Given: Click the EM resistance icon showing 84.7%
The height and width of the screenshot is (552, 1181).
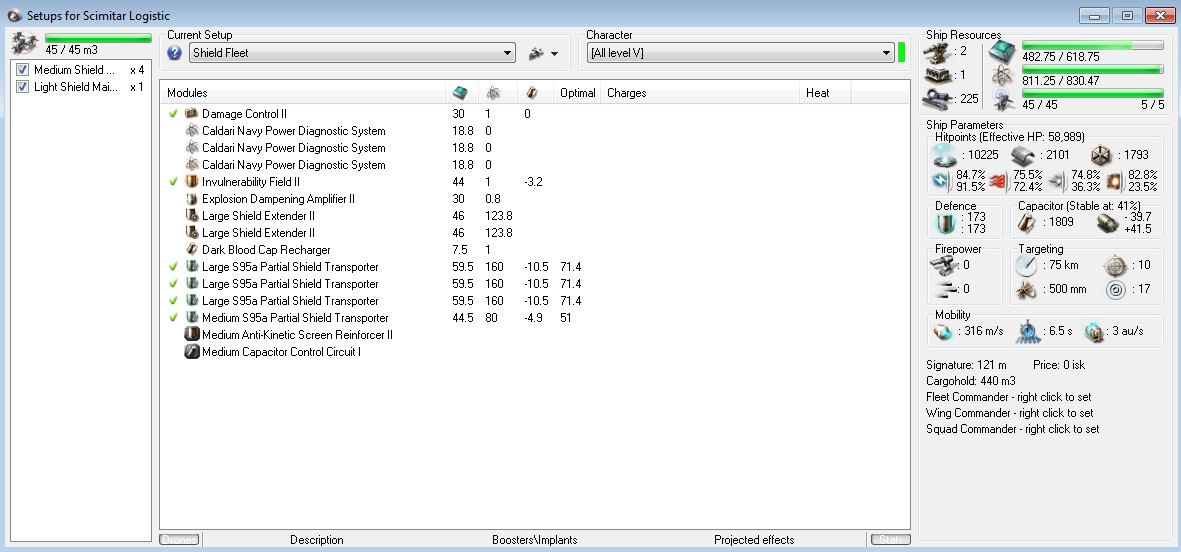Looking at the screenshot, I should point(943,181).
